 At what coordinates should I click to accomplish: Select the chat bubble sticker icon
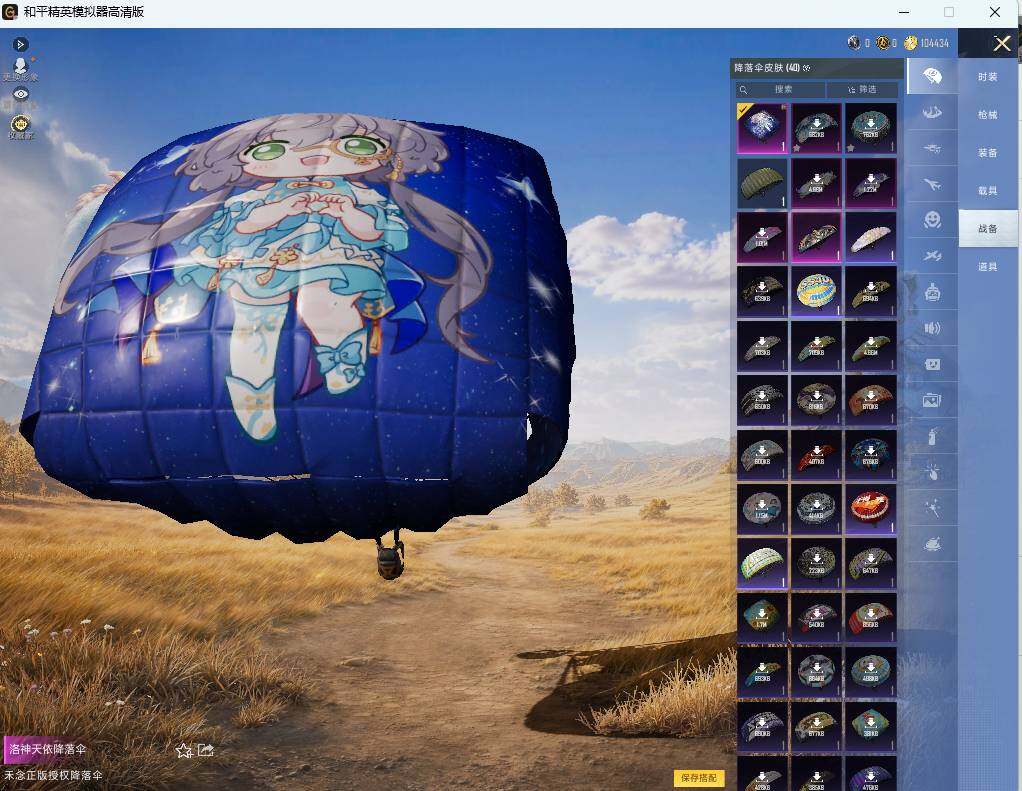click(932, 364)
